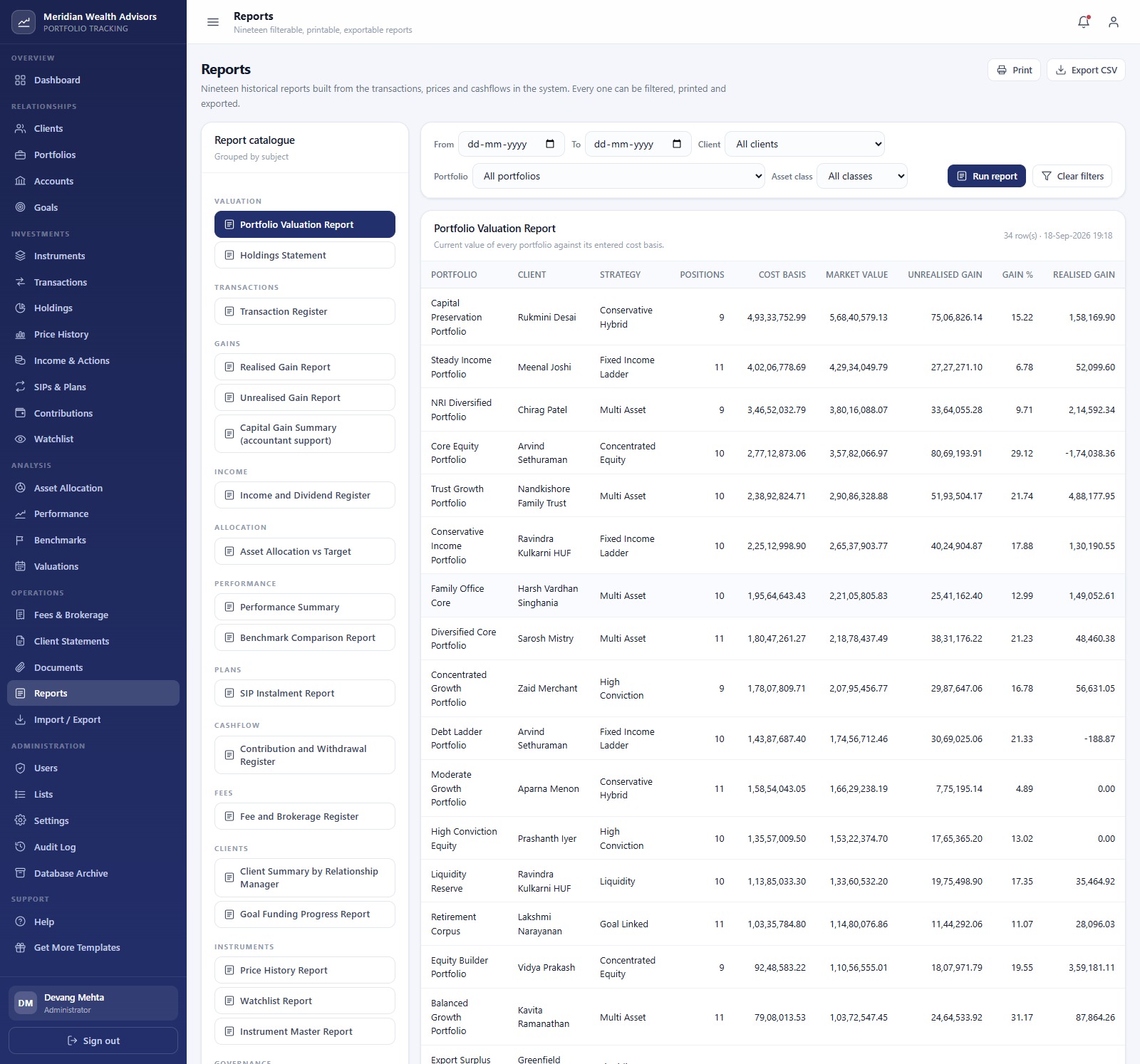Screen dimensions: 1140x1064
Task: Open the Transaction Register report
Action: click(305, 312)
